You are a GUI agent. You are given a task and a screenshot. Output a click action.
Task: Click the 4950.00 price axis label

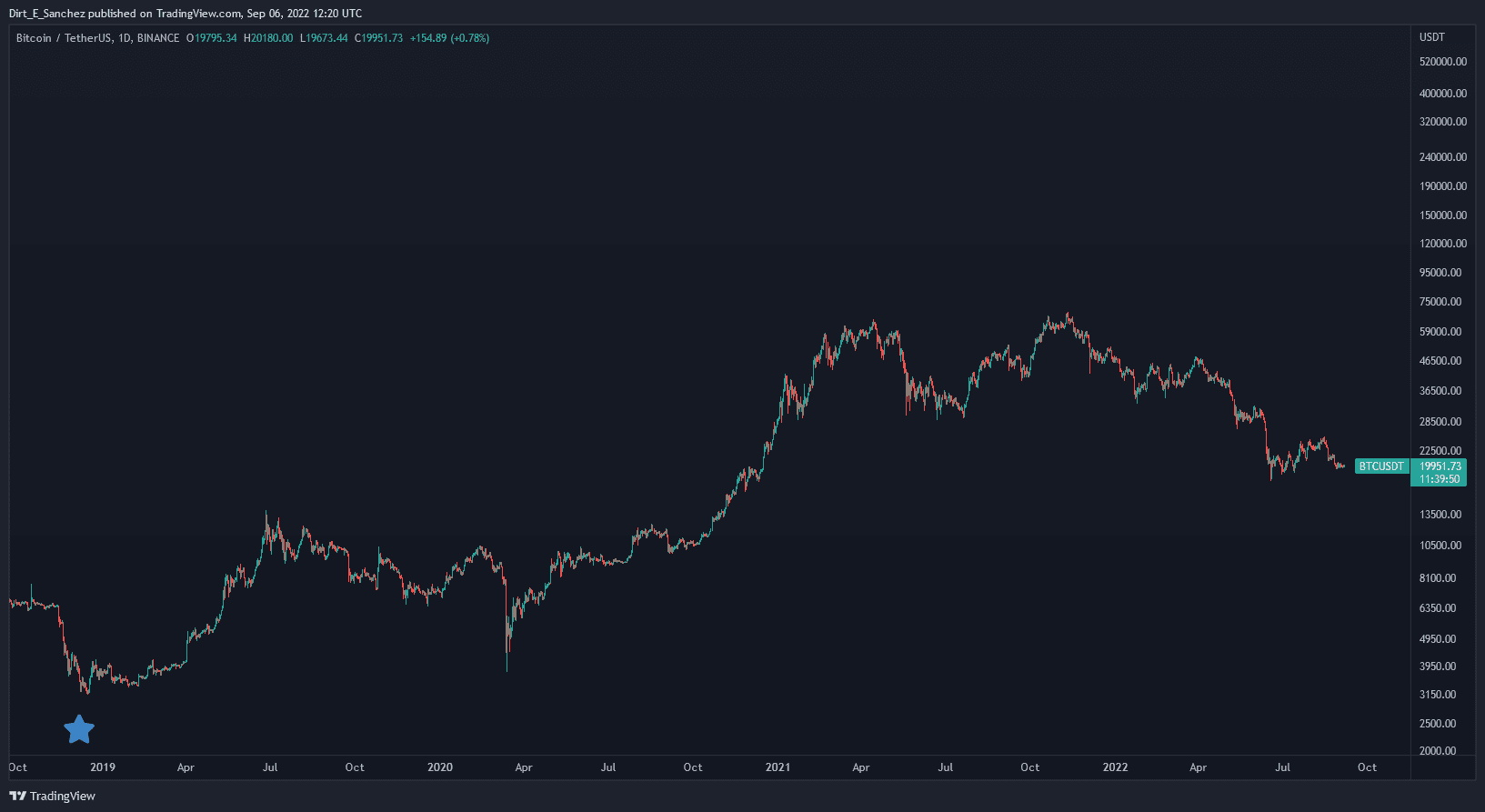tap(1438, 639)
